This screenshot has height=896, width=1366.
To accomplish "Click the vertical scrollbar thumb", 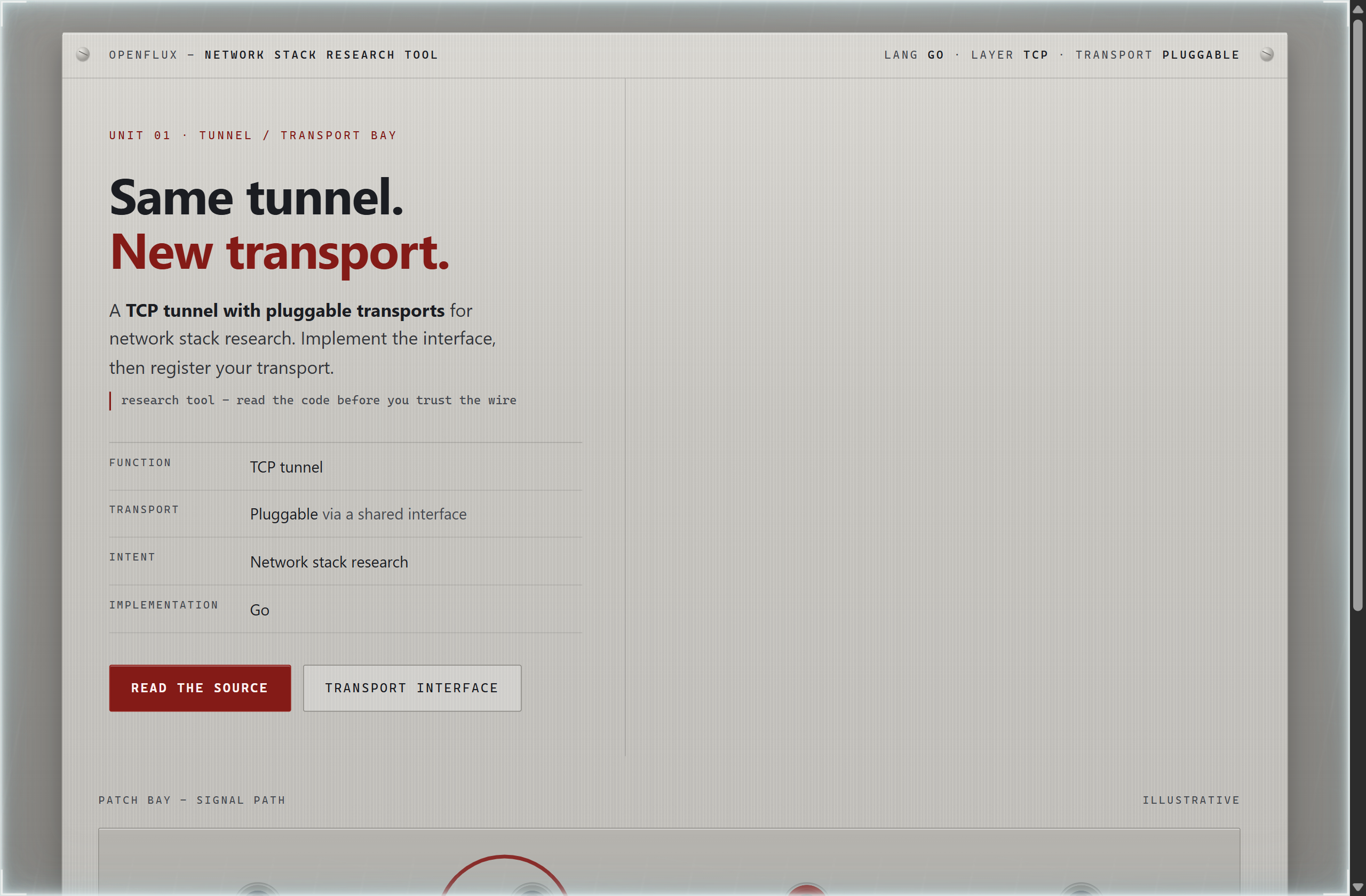I will pyautogui.click(x=1357, y=316).
